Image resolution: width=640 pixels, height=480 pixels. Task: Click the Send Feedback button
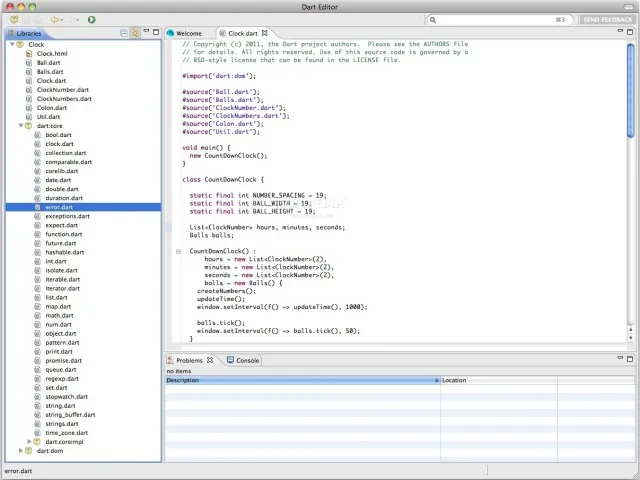tap(607, 20)
